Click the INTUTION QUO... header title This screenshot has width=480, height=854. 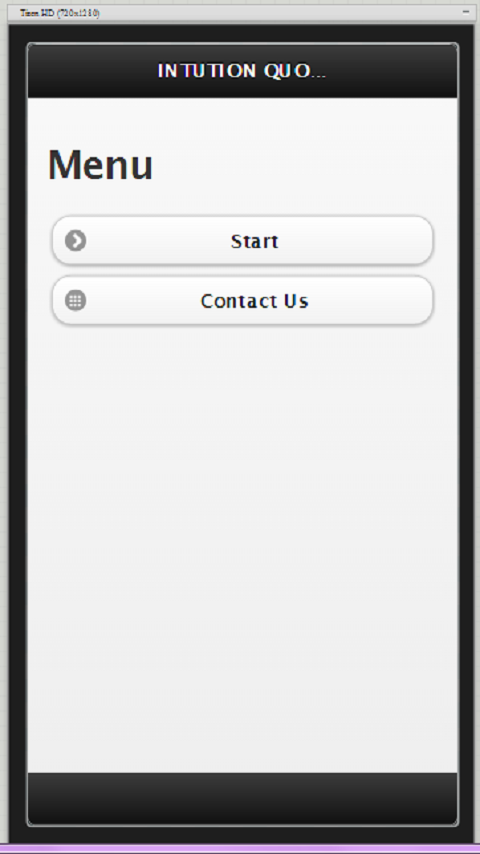[242, 71]
